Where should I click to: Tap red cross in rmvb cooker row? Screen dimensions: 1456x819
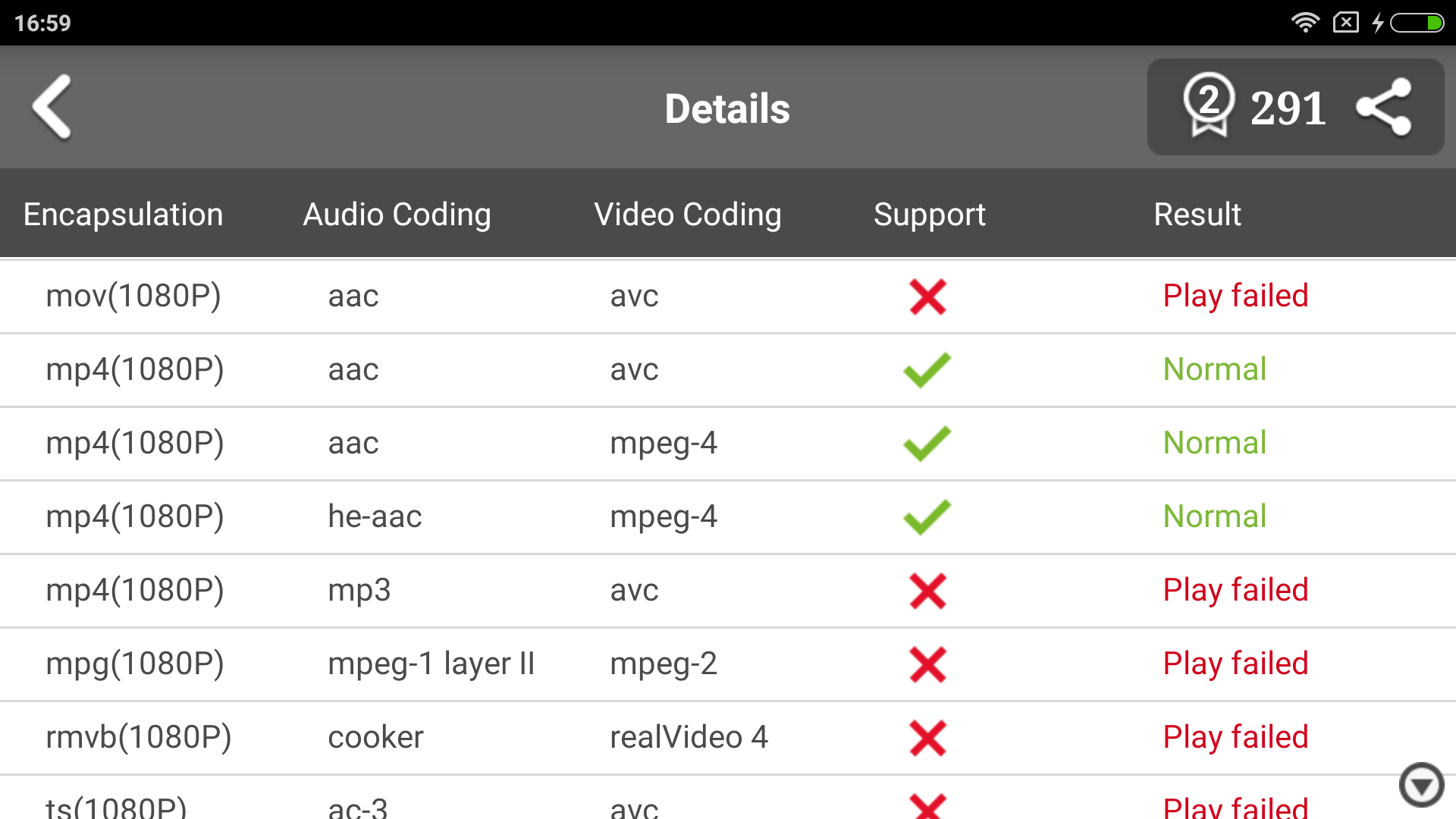point(927,738)
